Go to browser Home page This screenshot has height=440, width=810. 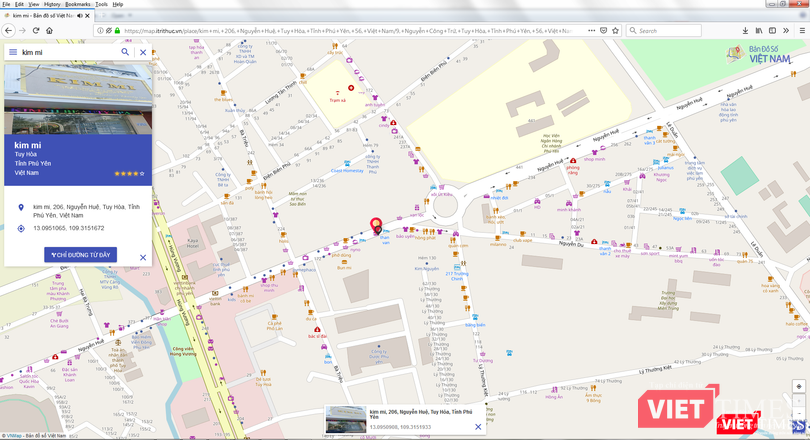pyautogui.click(x=49, y=31)
